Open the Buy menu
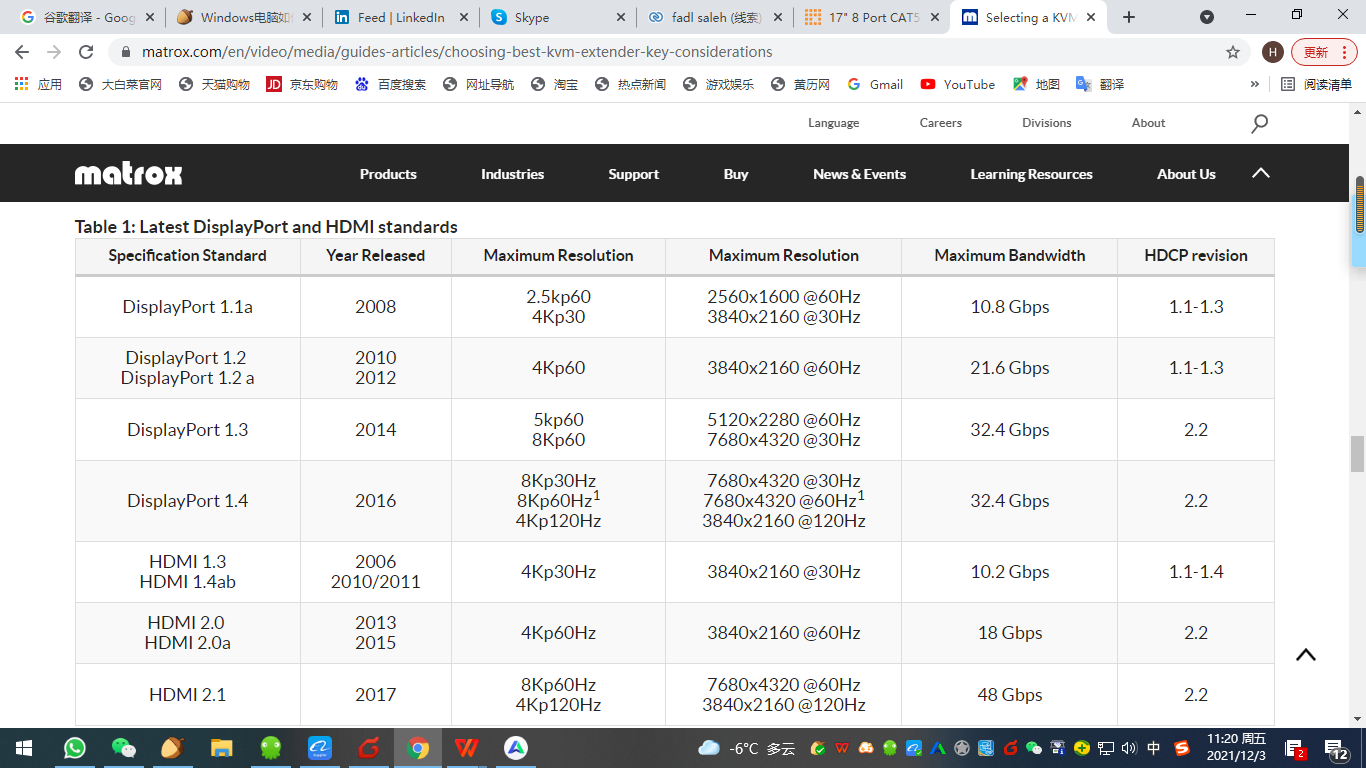 736,174
